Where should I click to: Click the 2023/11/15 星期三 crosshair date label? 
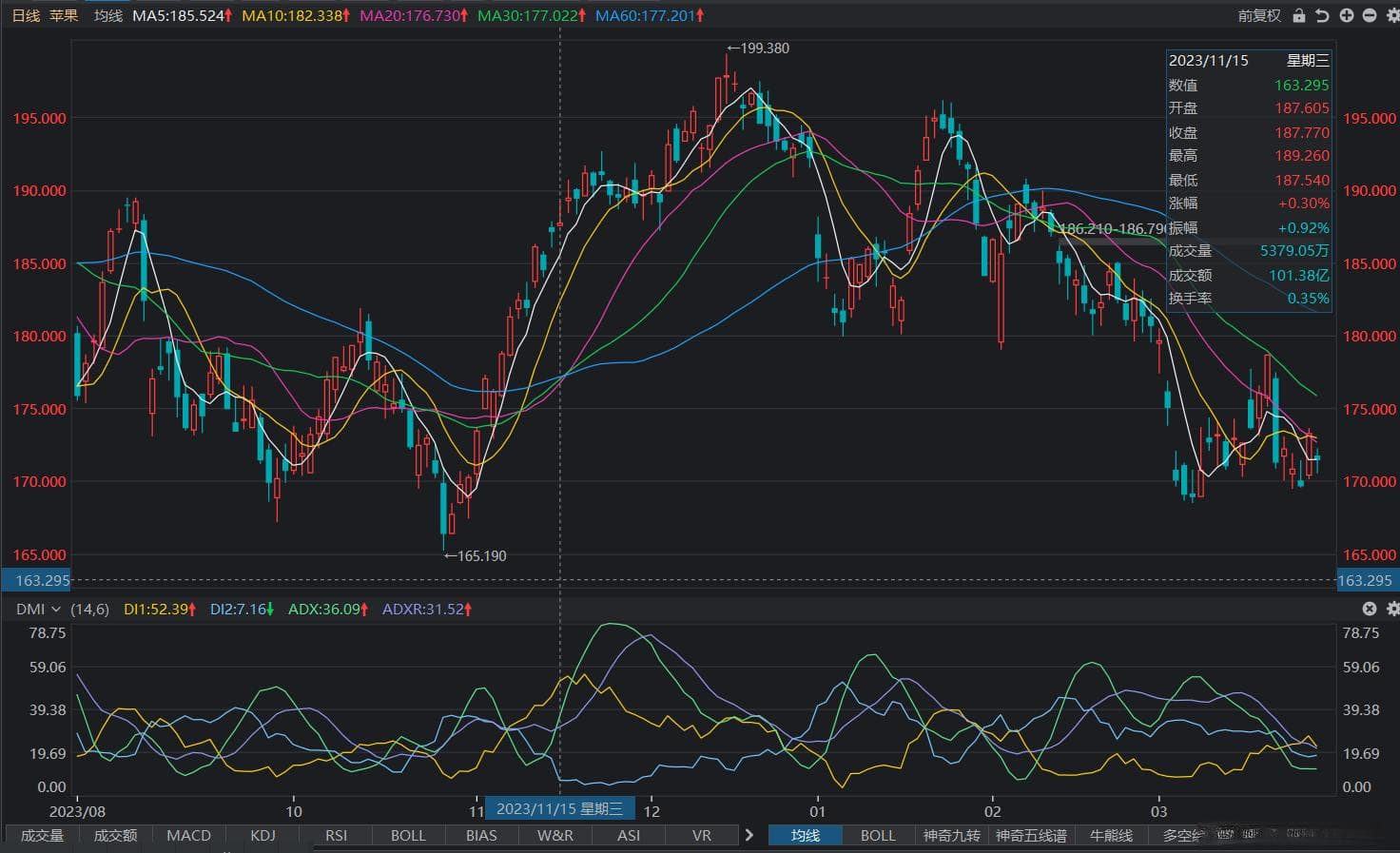tap(559, 808)
